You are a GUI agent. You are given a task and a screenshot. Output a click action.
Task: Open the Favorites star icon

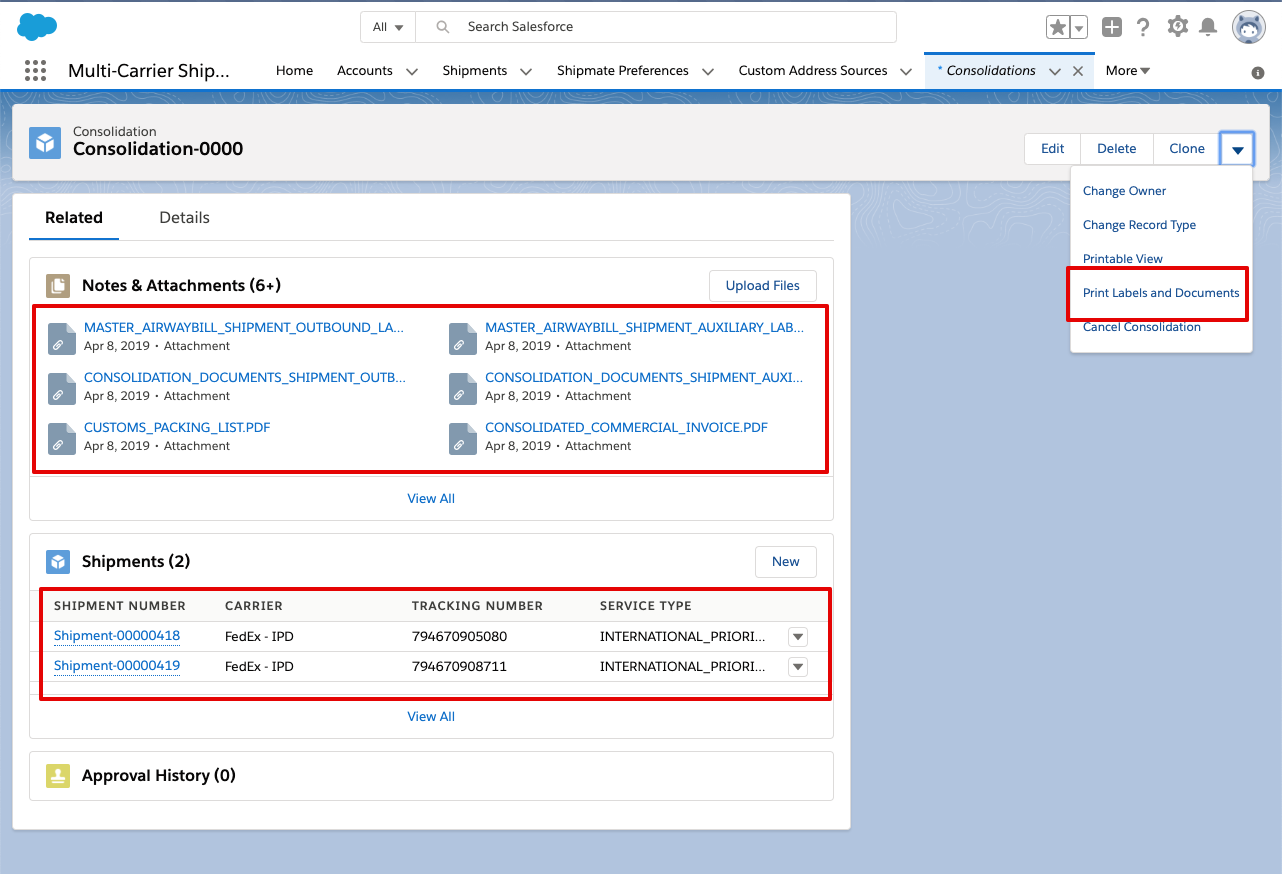tap(1058, 27)
